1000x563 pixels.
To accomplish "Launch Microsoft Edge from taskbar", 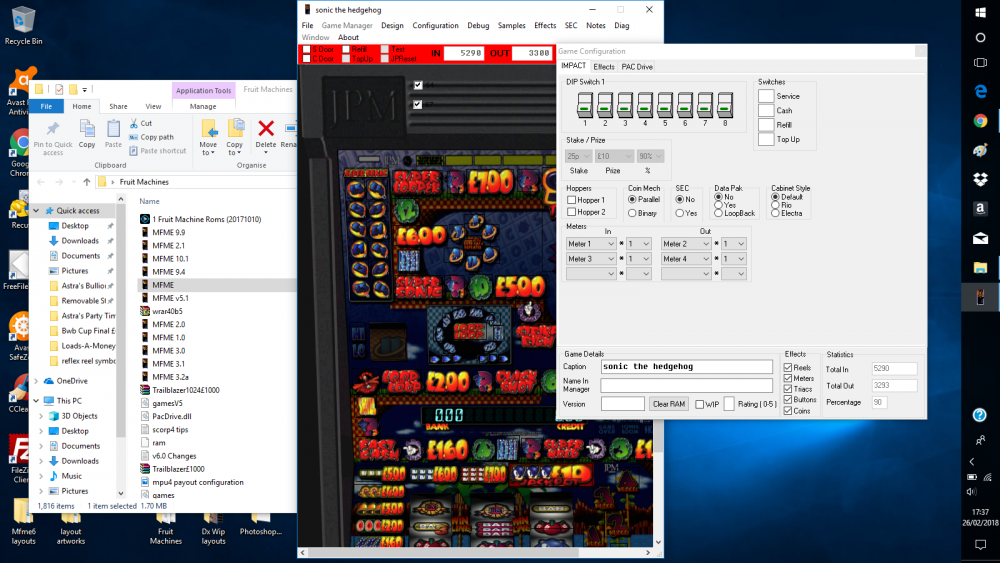I will [x=980, y=92].
